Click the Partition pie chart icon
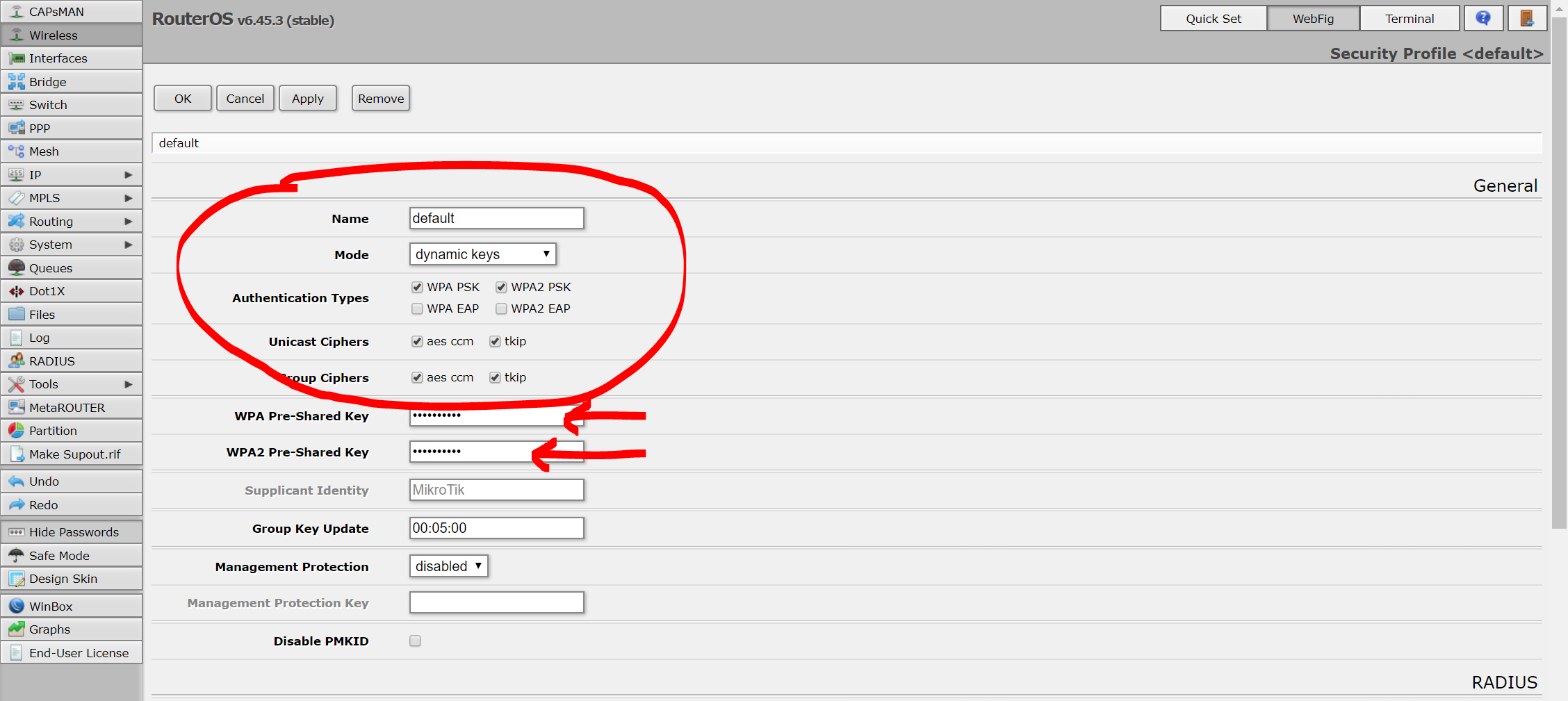The image size is (1568, 701). [17, 431]
